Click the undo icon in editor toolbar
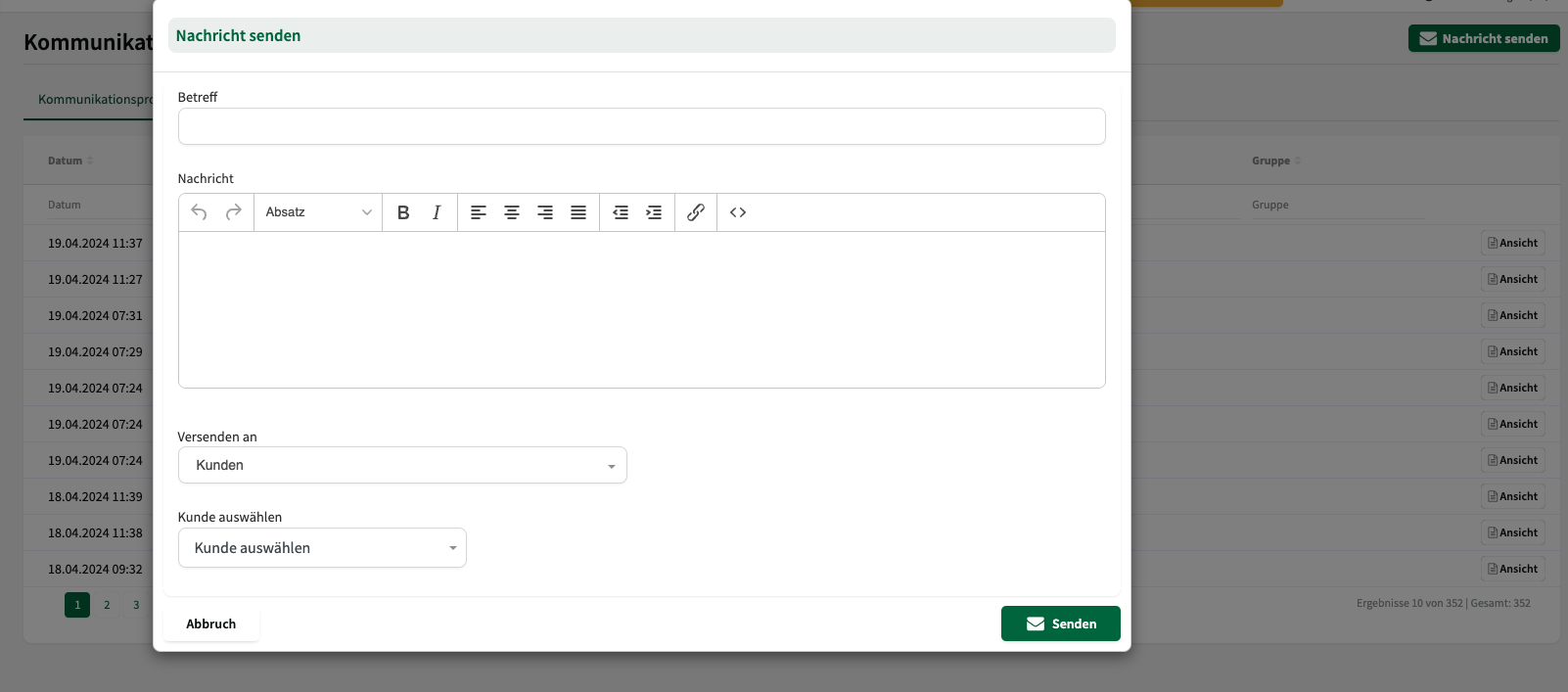 [x=200, y=212]
